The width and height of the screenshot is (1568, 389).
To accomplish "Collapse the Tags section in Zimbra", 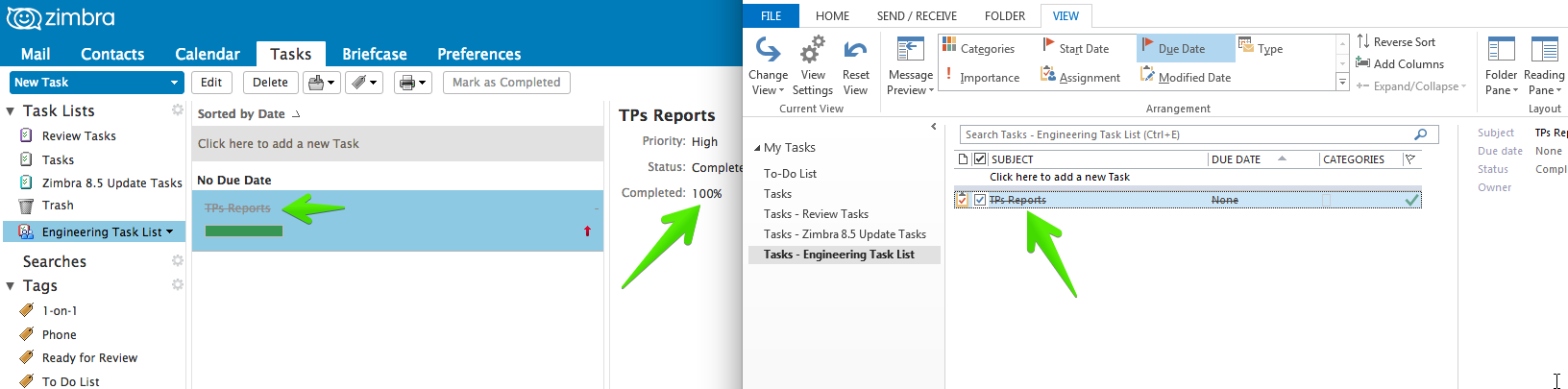I will [11, 285].
